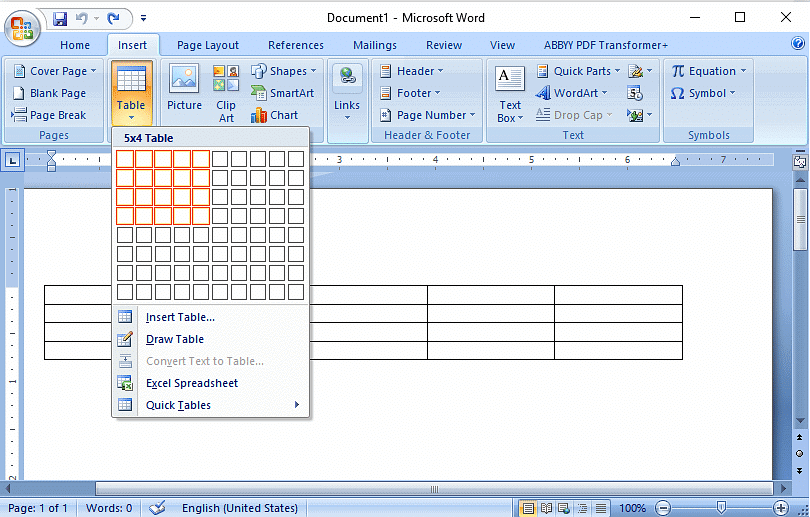This screenshot has height=517, width=810.
Task: Open the WordArt gallery
Action: pos(571,93)
